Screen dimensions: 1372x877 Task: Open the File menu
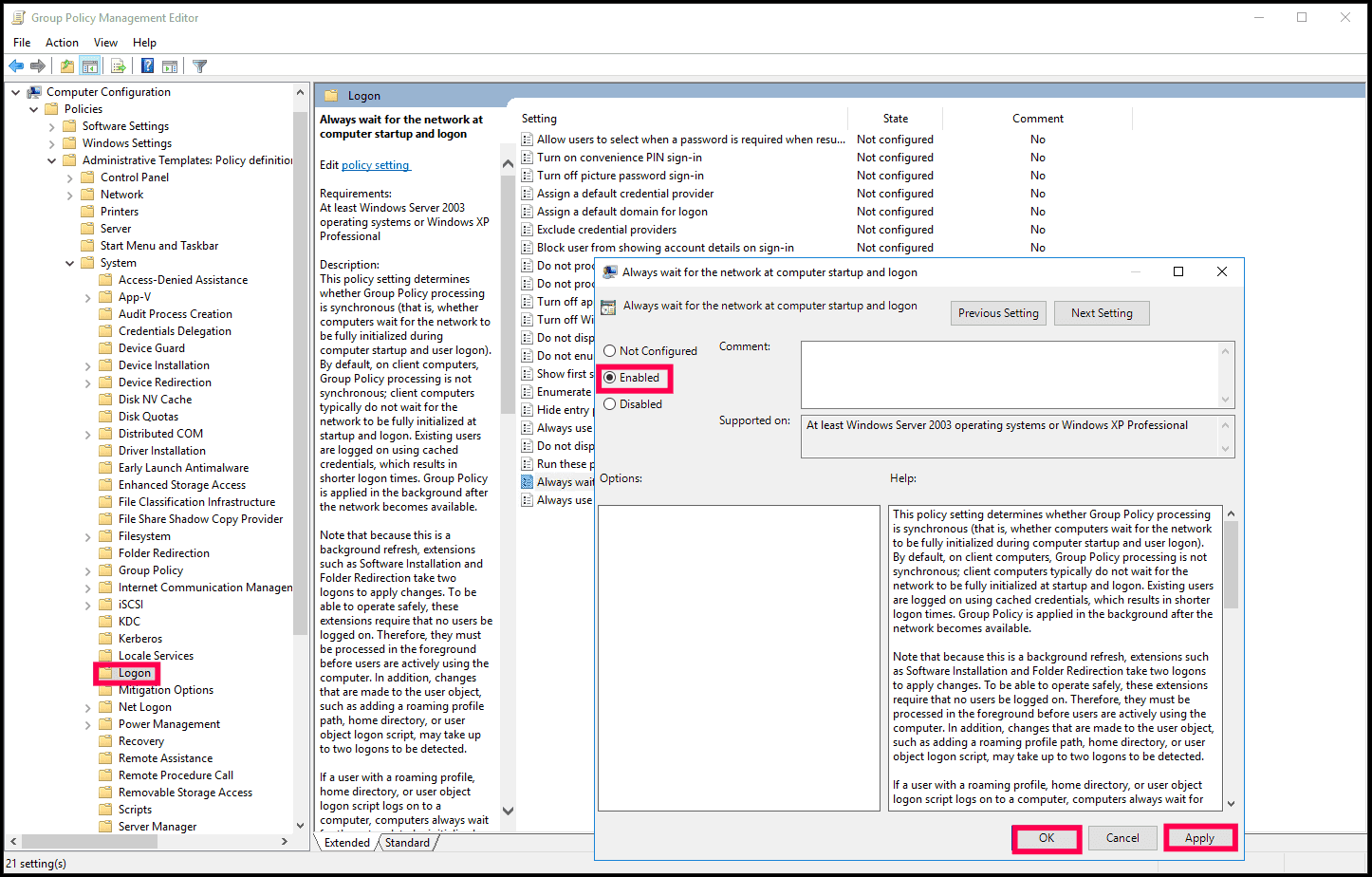tap(22, 43)
